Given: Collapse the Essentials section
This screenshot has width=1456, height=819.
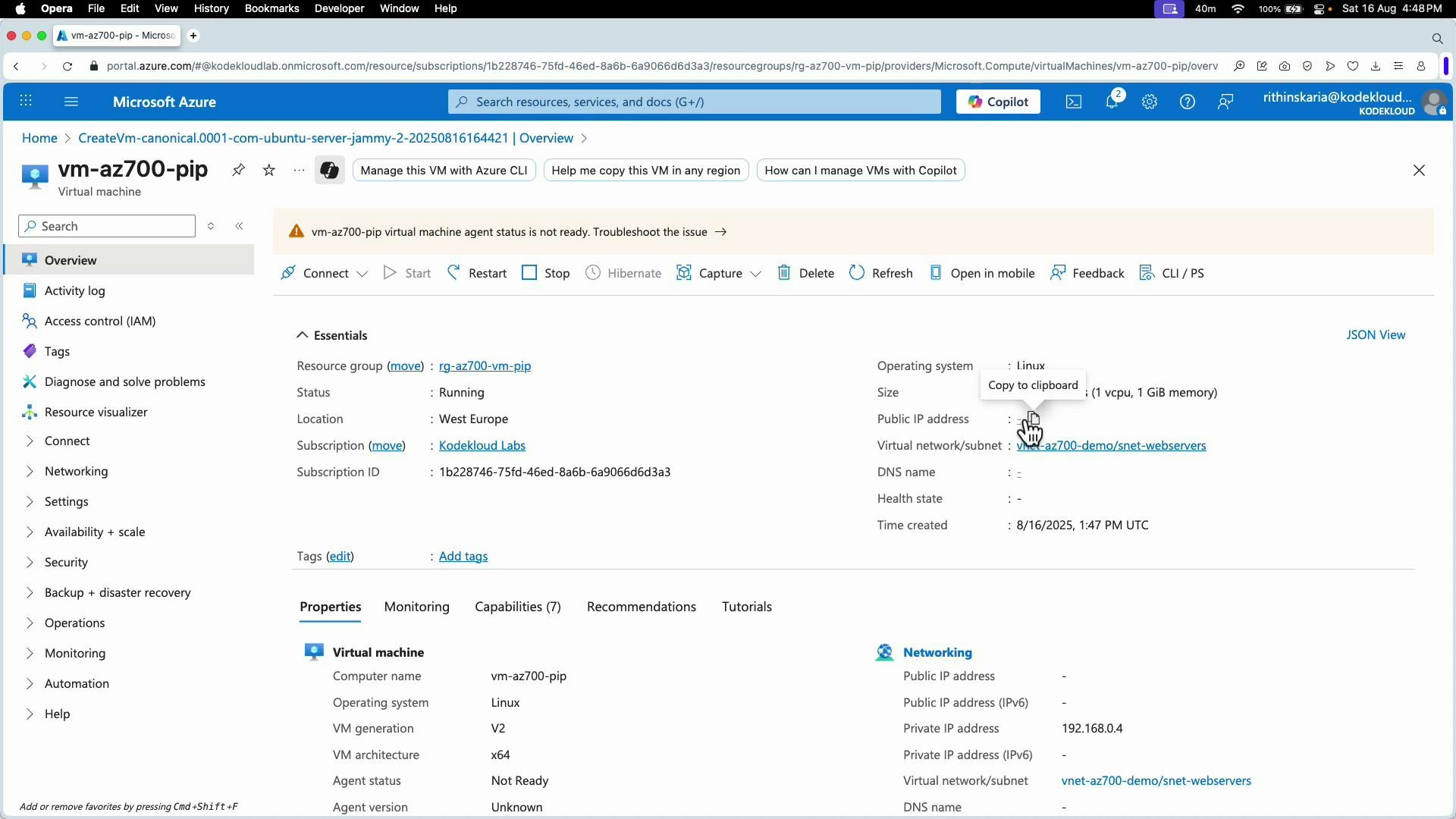Looking at the screenshot, I should [x=302, y=334].
